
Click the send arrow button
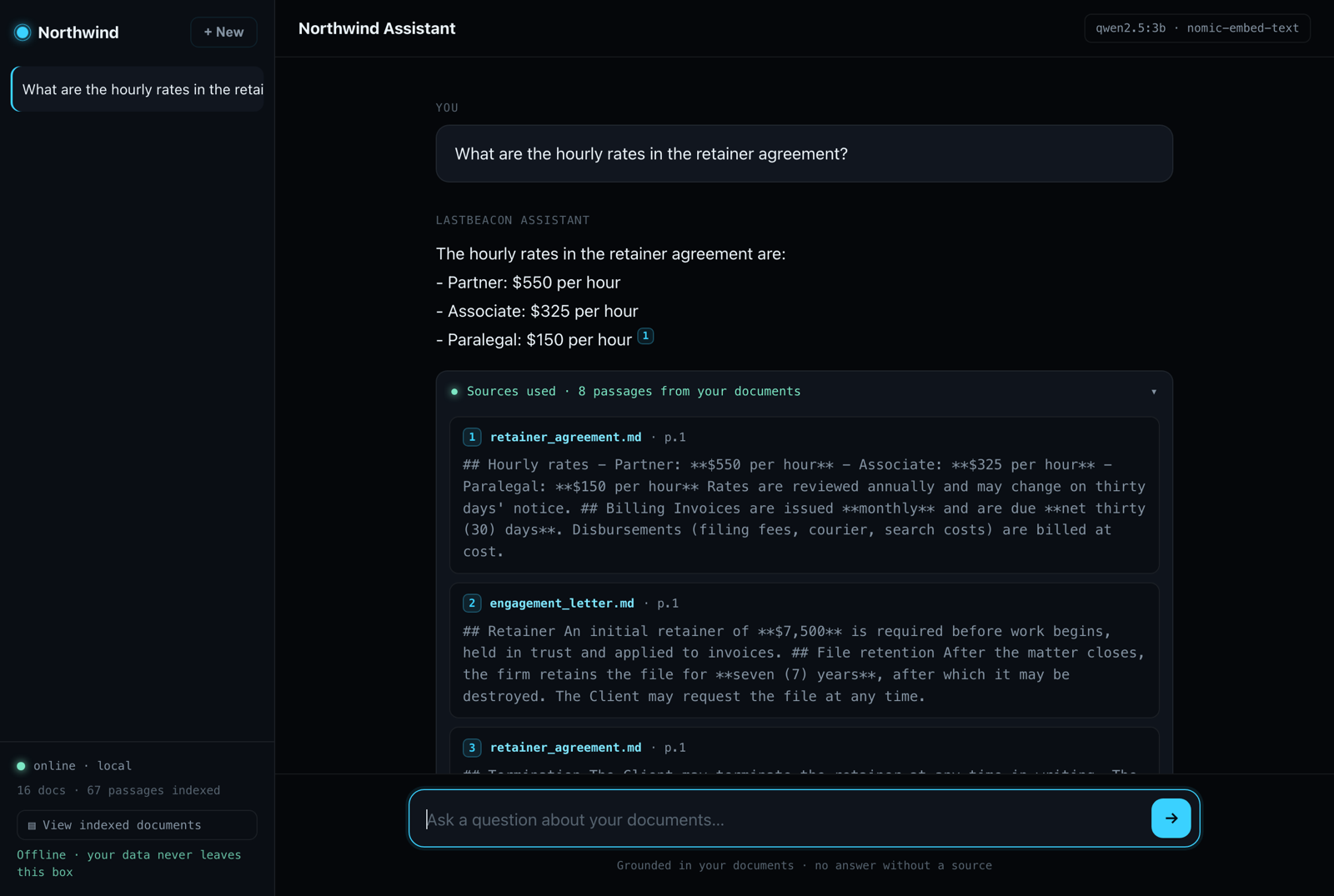1171,818
